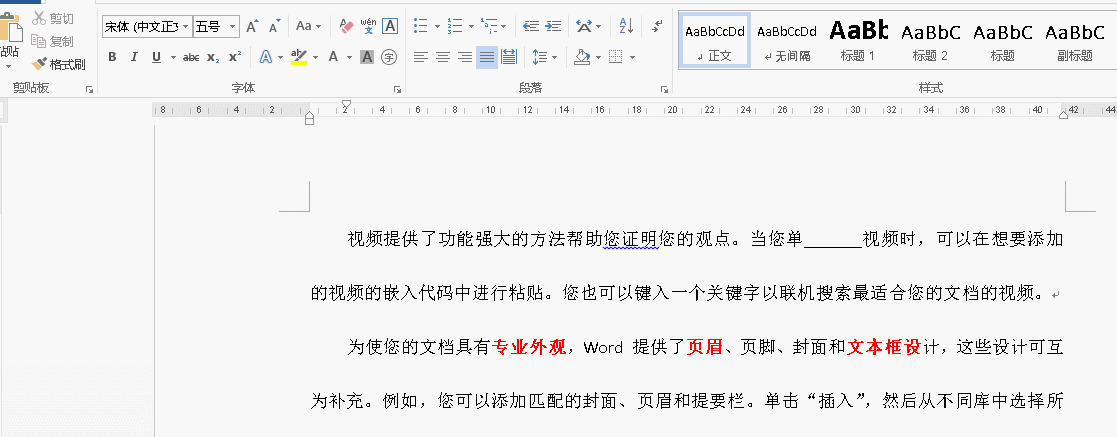The image size is (1117, 437).
Task: Open the Change Case Aa menu
Action: point(308,26)
